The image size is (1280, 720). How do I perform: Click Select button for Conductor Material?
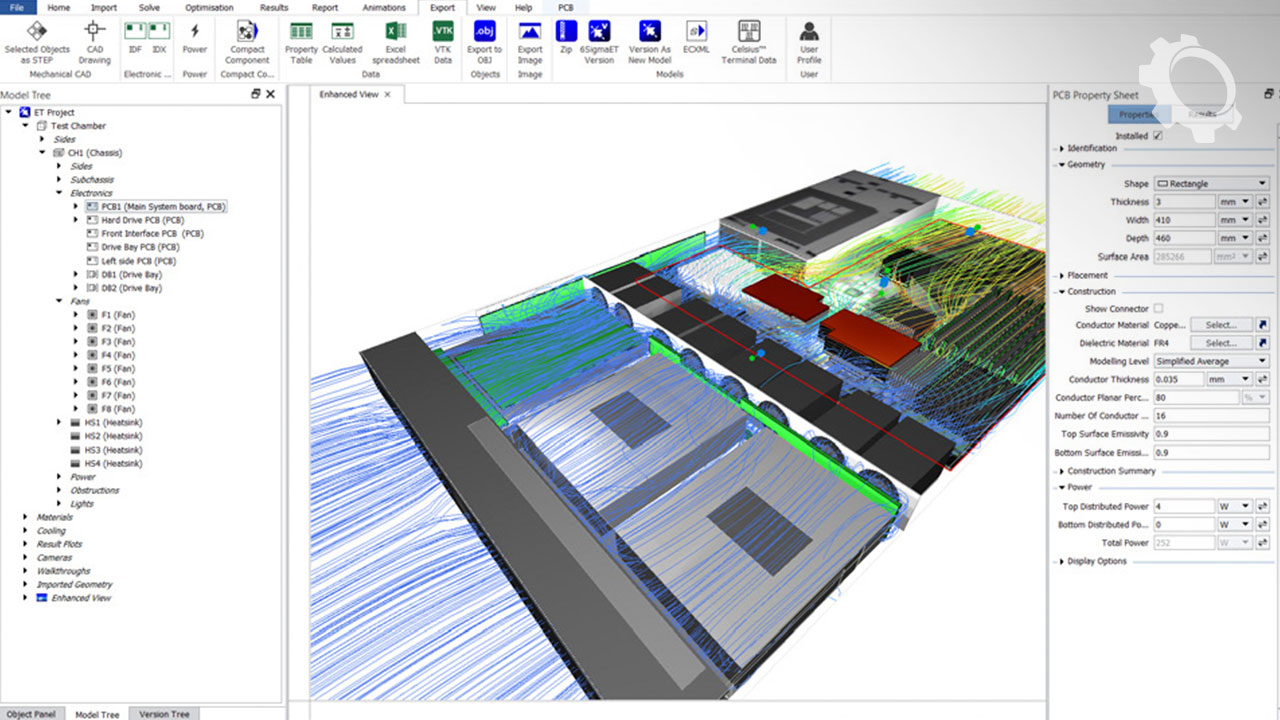1221,325
